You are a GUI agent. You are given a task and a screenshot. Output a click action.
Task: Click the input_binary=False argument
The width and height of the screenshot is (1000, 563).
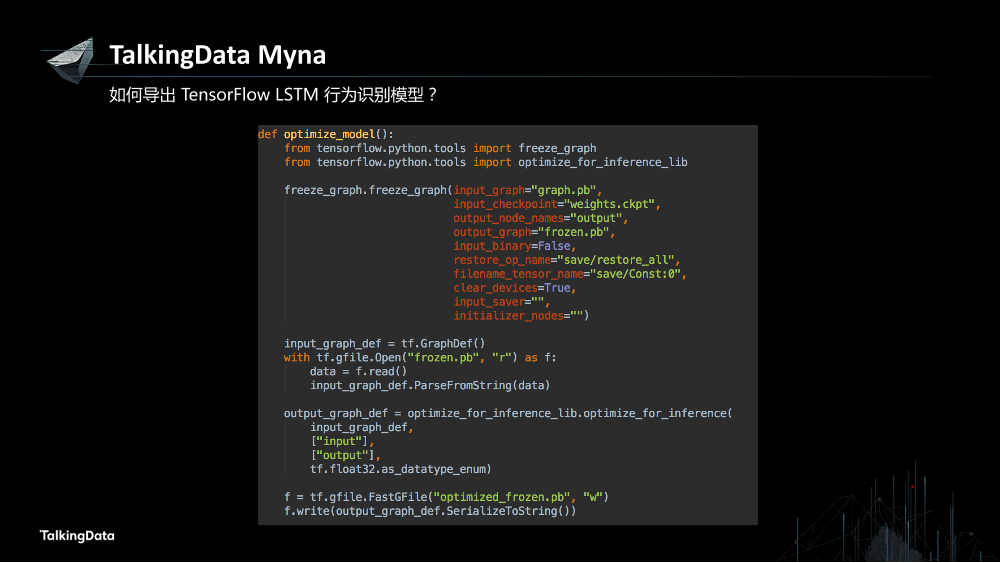tap(515, 246)
